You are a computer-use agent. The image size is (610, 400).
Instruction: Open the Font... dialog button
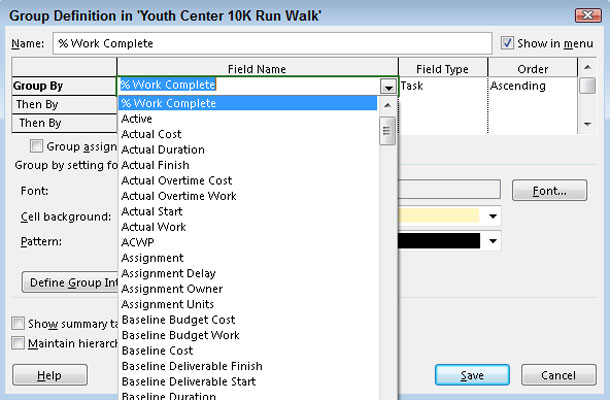point(548,190)
